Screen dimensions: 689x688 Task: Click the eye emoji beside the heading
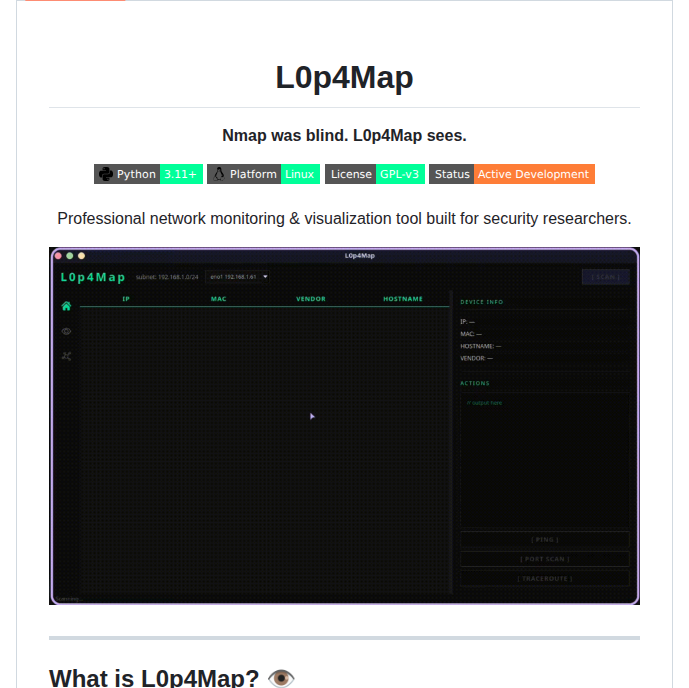click(x=281, y=678)
